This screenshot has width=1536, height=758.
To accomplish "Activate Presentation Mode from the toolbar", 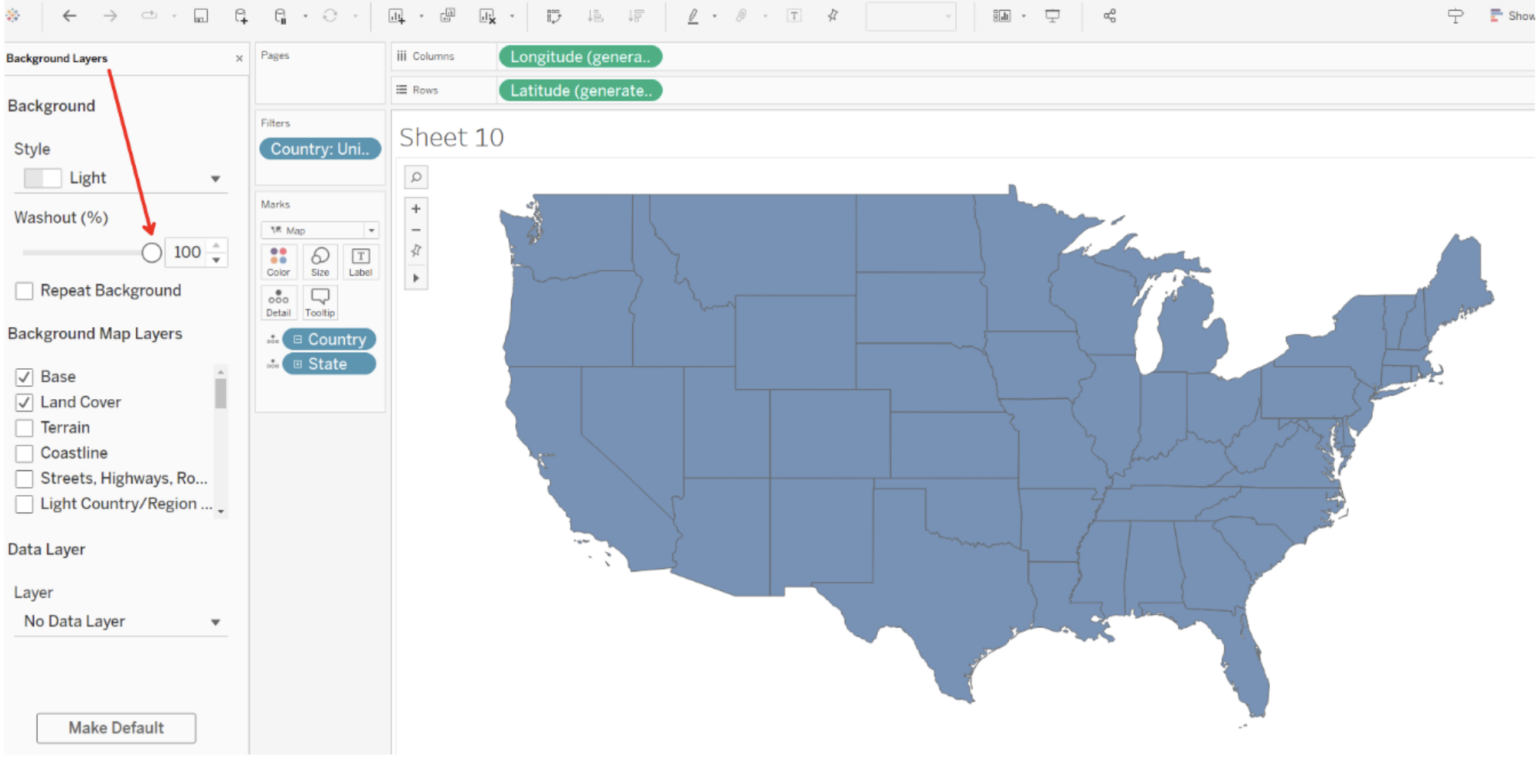I will [x=1053, y=16].
